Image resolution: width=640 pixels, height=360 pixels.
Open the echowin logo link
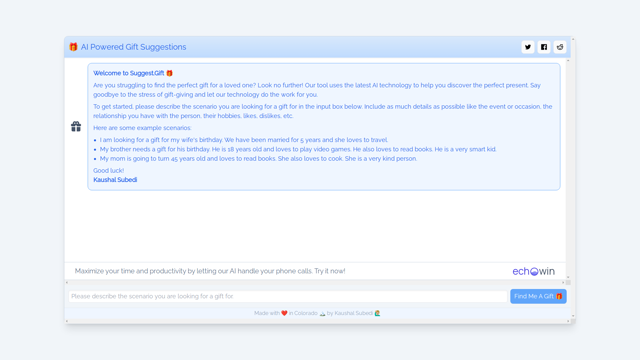533,271
